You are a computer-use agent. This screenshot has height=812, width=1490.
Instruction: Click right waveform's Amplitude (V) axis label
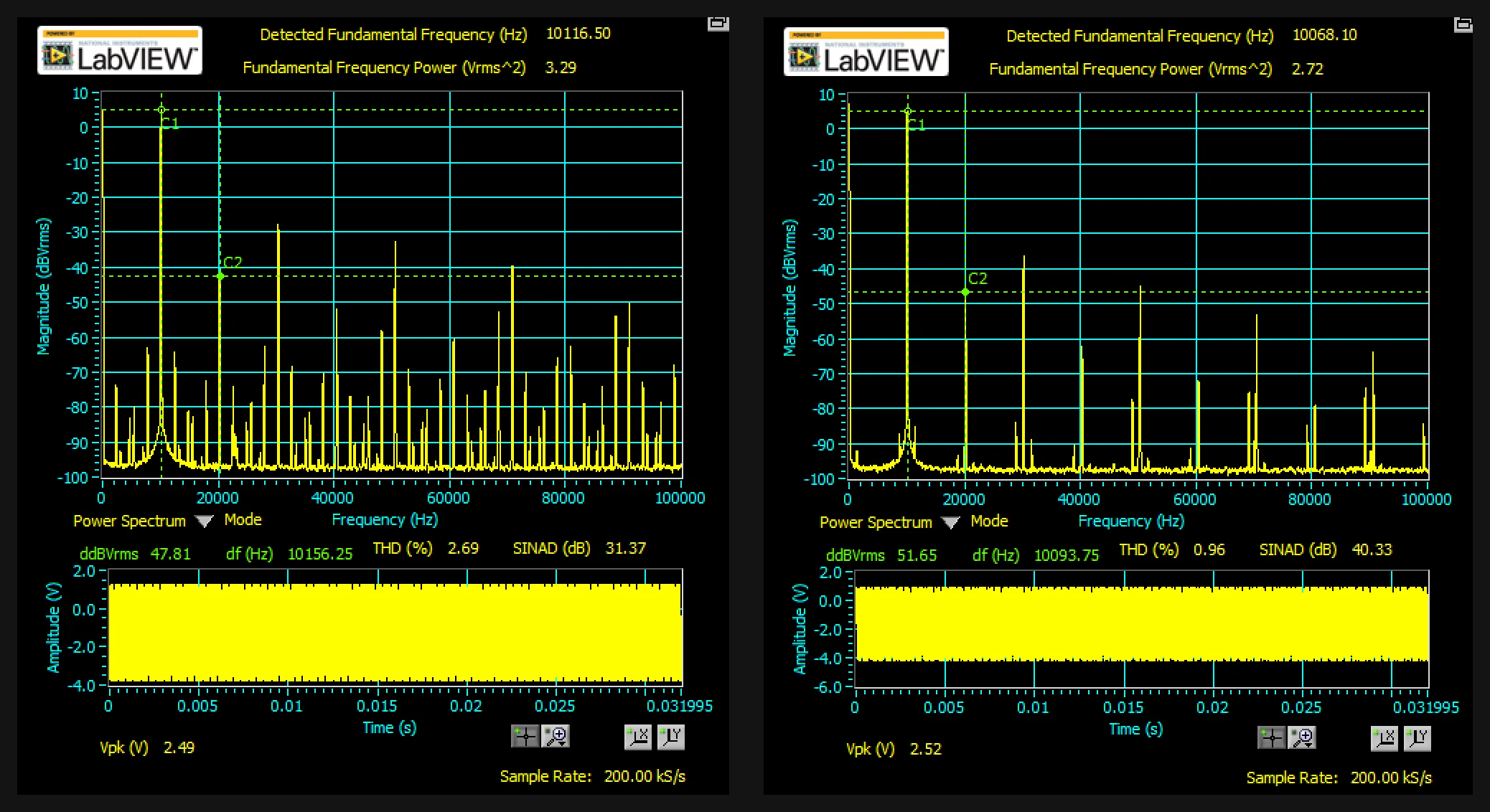click(800, 629)
